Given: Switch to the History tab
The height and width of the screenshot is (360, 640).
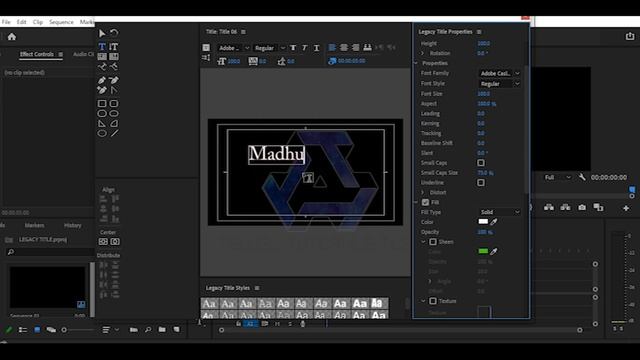Looking at the screenshot, I should pyautogui.click(x=73, y=225).
